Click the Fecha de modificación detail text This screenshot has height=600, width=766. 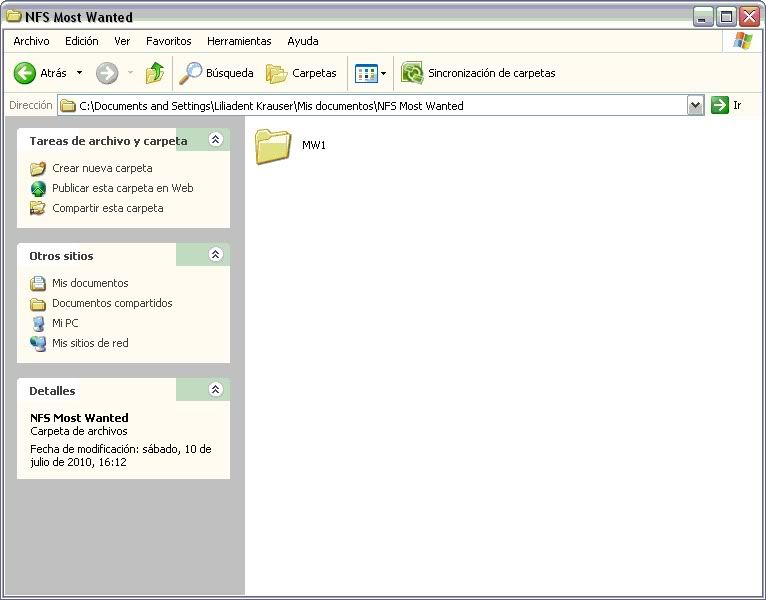point(121,455)
